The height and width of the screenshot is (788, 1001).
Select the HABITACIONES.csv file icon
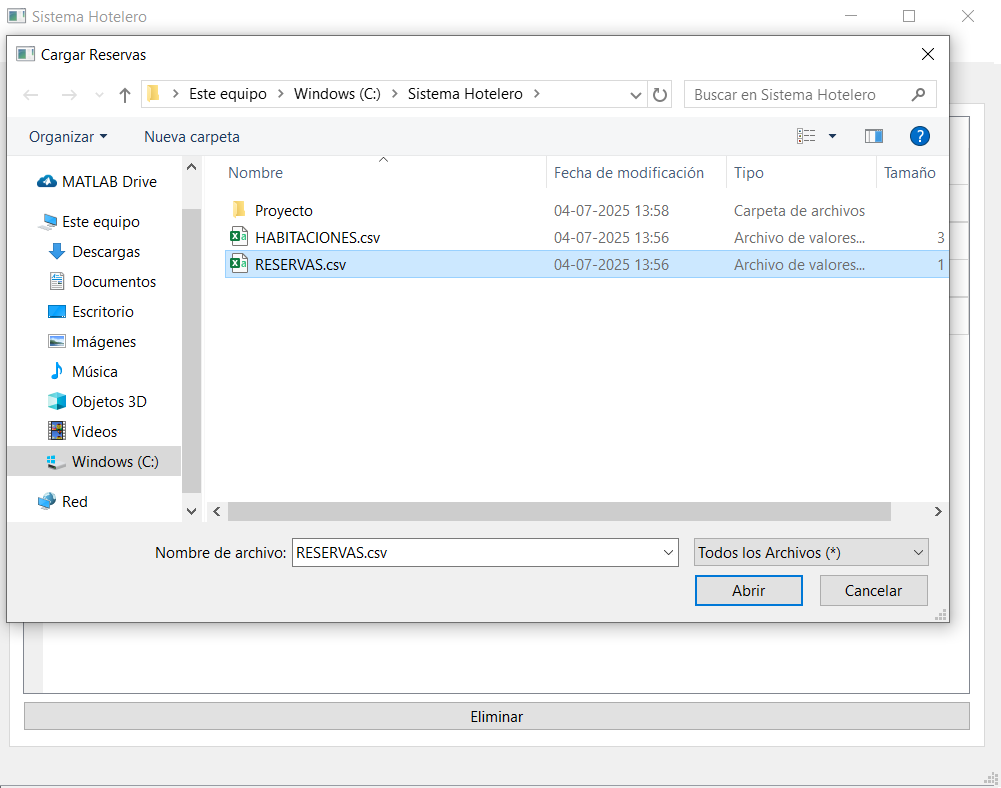click(239, 237)
